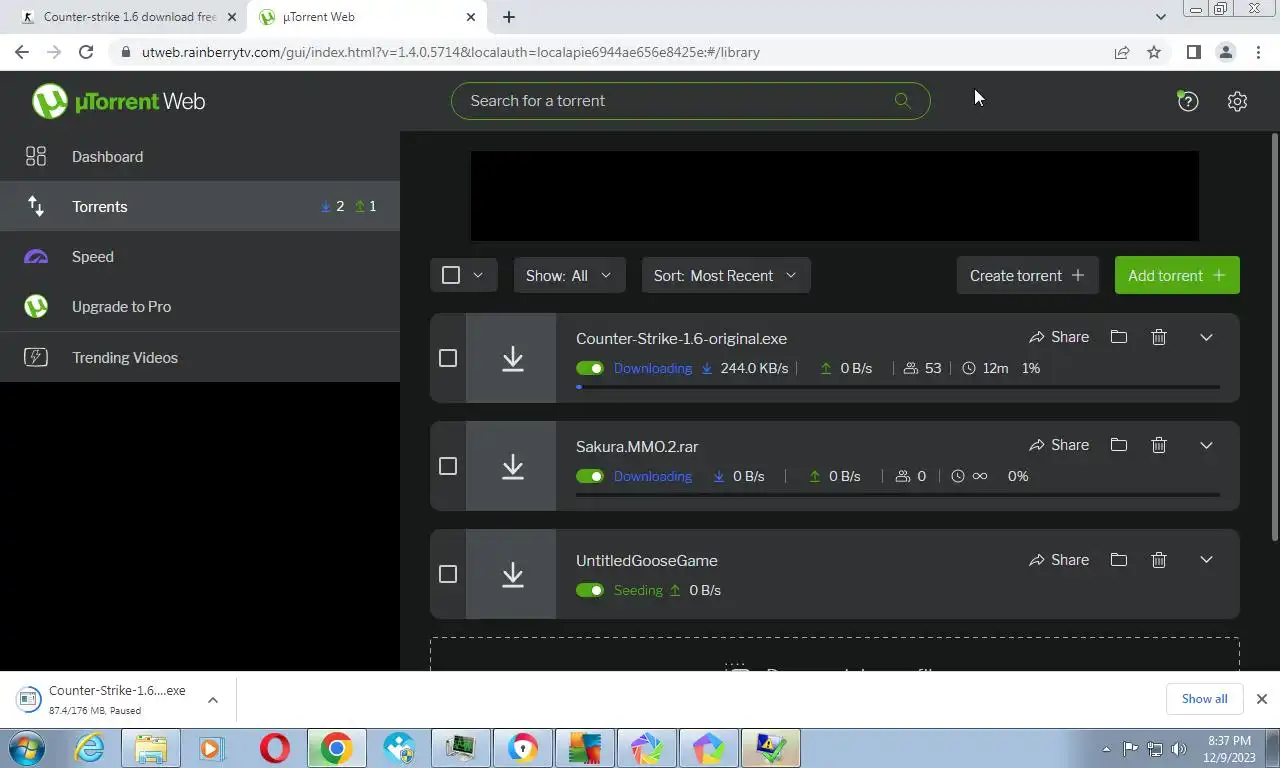Open Speed in sidebar

click(x=200, y=256)
